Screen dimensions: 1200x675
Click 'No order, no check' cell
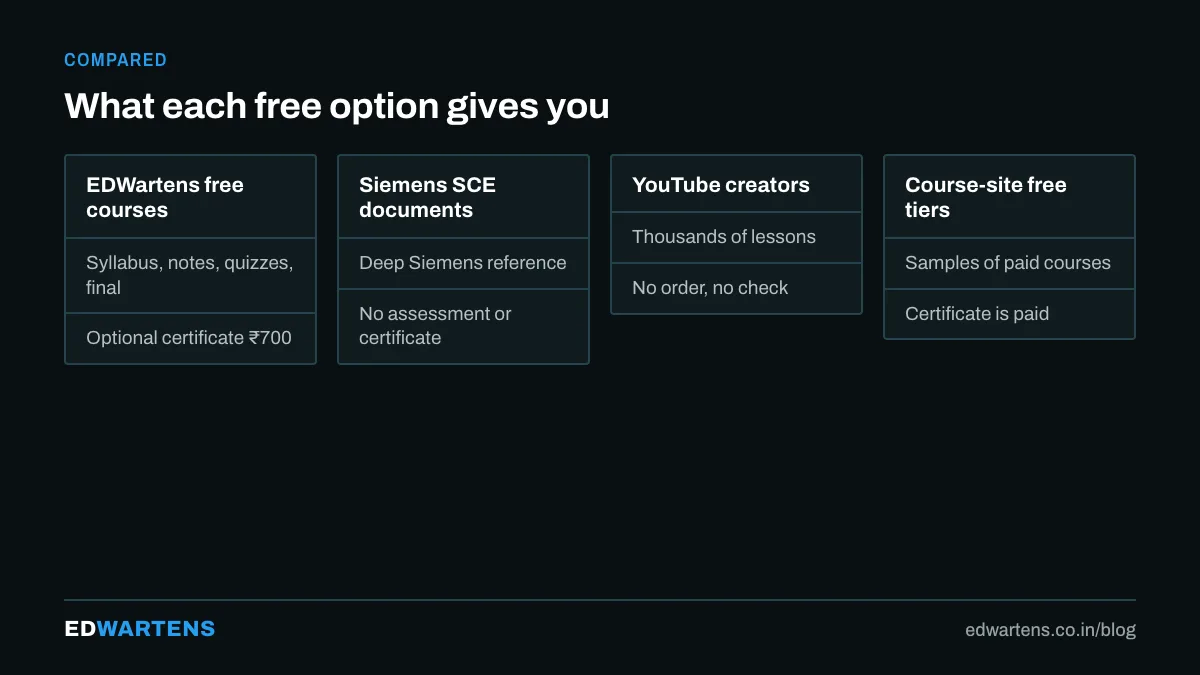(736, 288)
